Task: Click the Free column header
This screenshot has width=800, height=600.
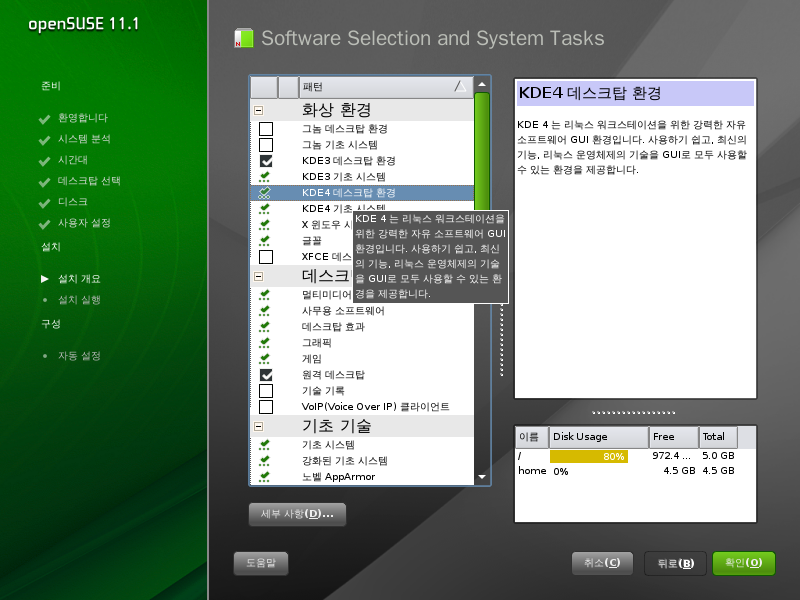Action: (673, 437)
